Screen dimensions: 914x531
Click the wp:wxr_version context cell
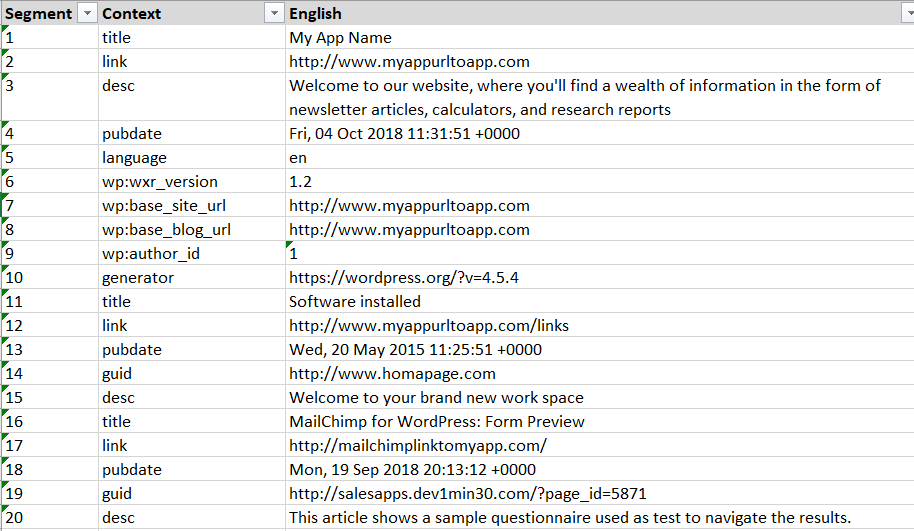(x=159, y=182)
